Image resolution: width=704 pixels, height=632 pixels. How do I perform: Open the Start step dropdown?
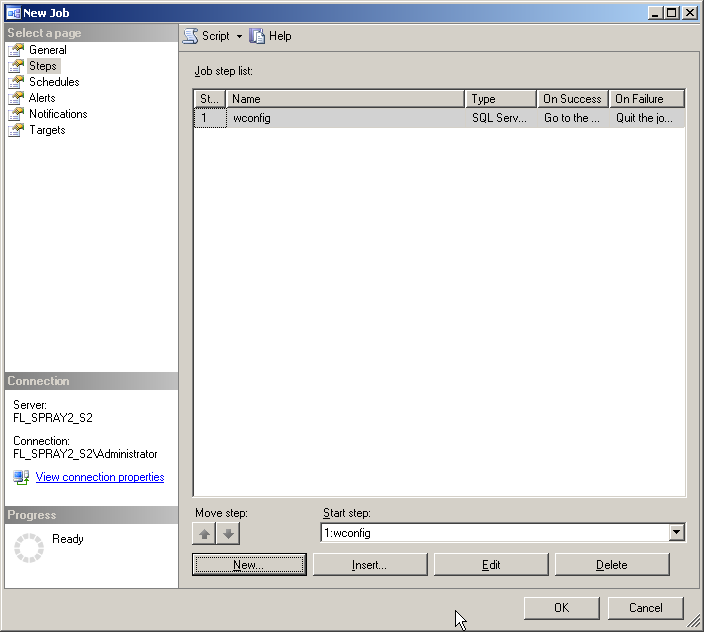coord(677,533)
